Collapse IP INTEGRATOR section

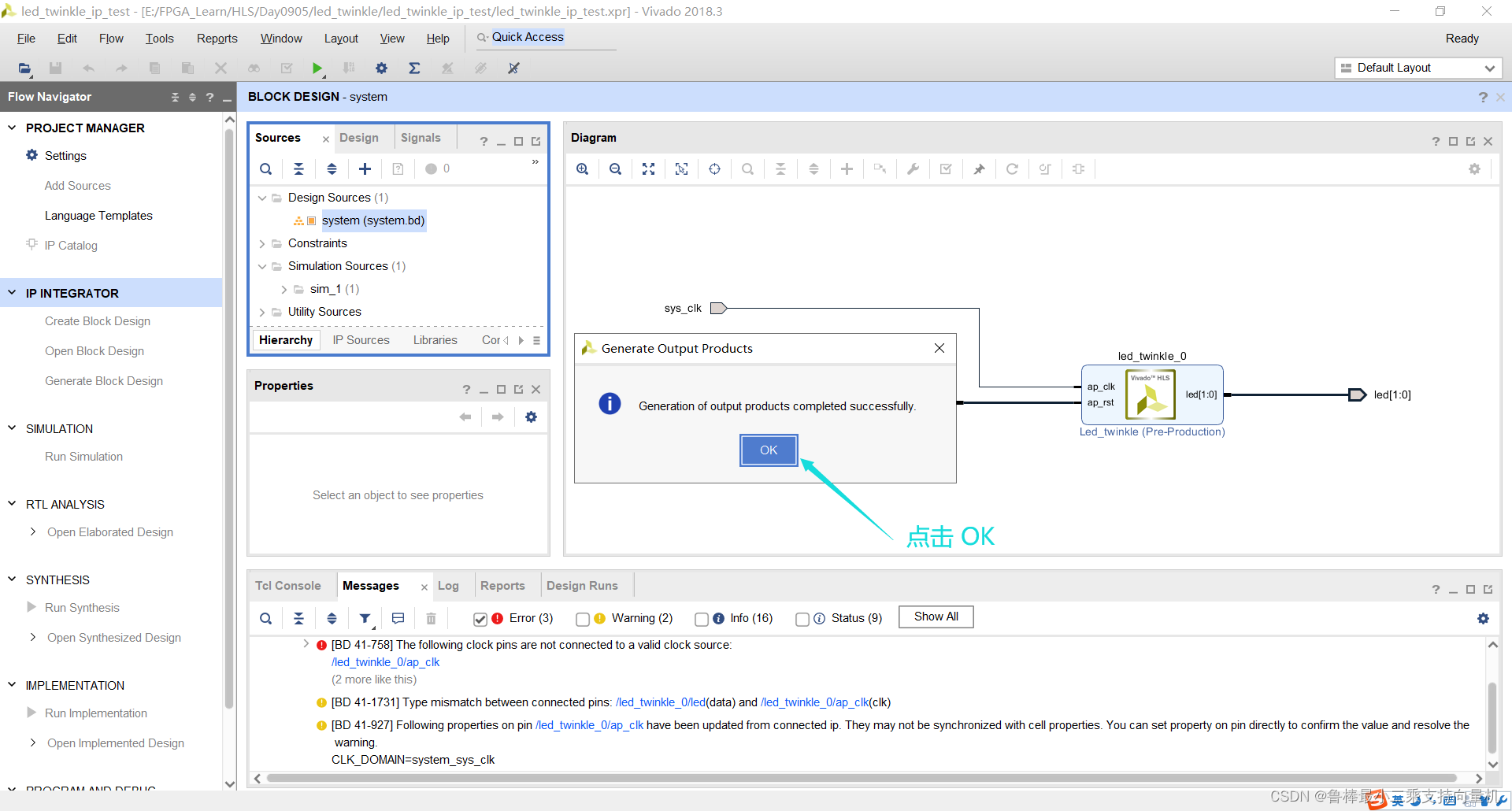[x=12, y=293]
